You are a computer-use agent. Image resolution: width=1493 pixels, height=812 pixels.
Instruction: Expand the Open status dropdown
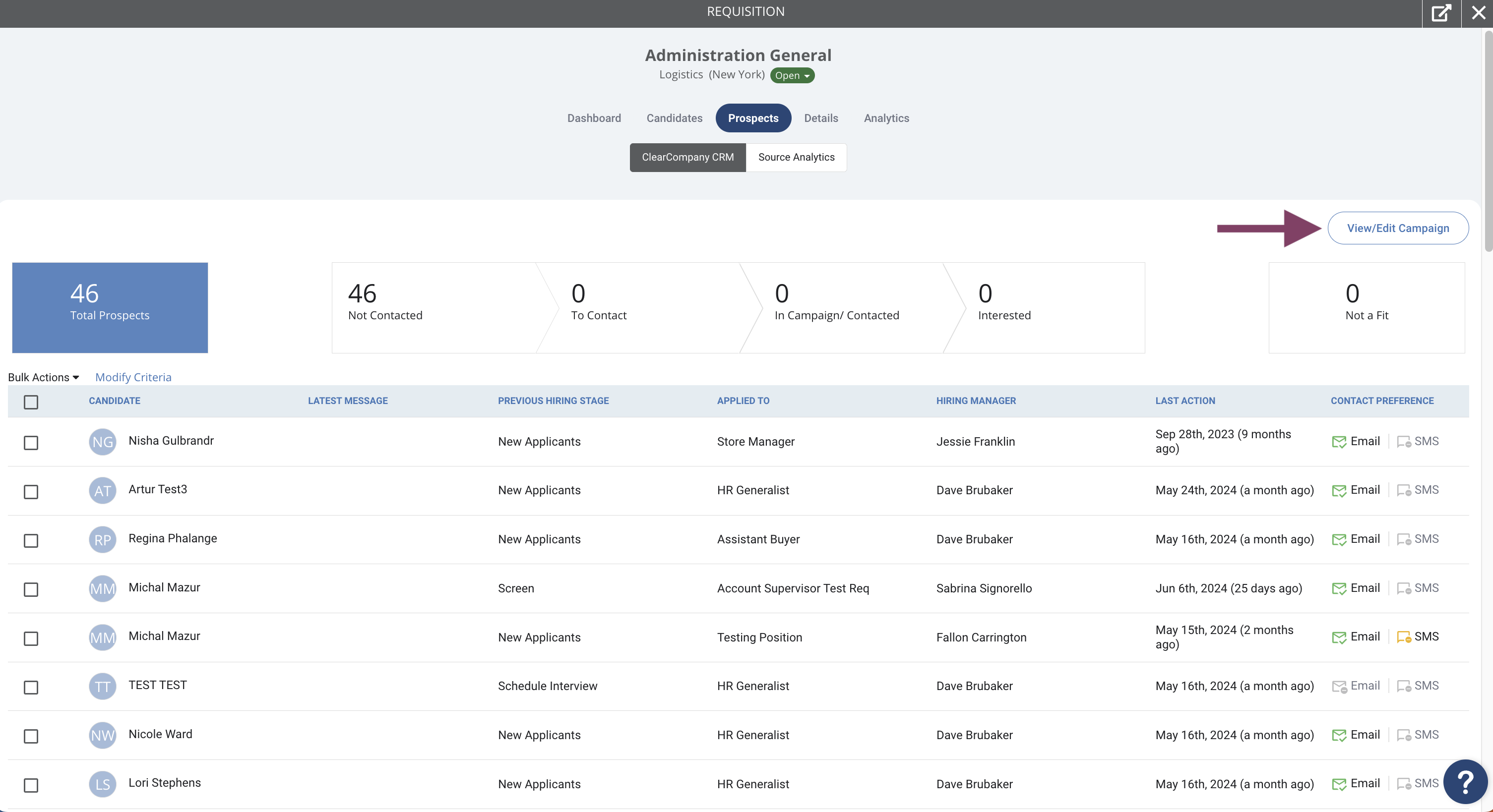[792, 75]
